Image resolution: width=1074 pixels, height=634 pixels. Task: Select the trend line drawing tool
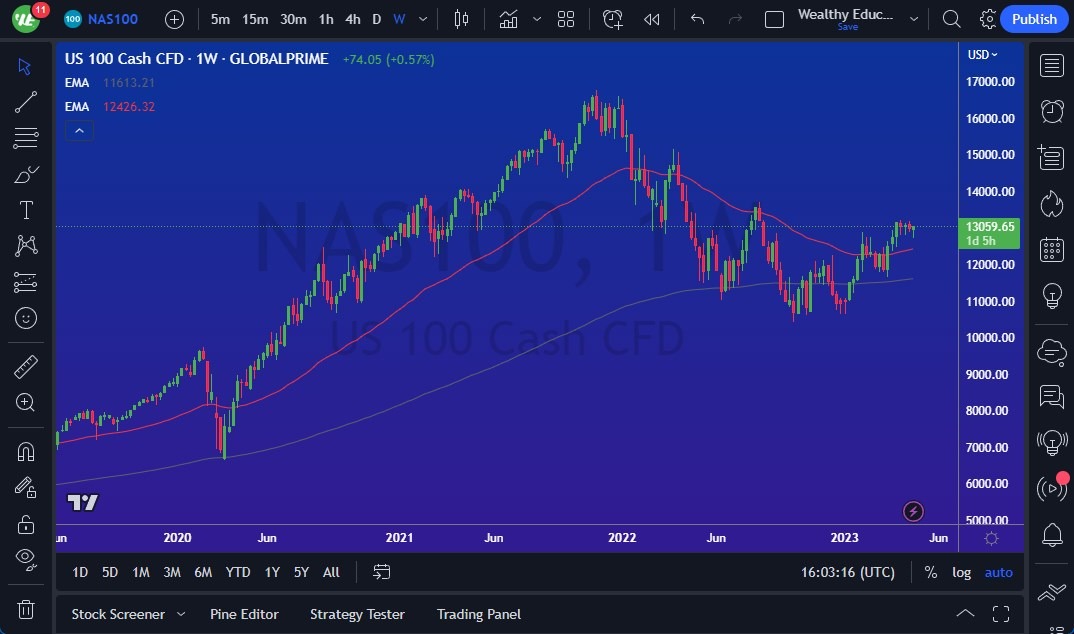point(25,102)
